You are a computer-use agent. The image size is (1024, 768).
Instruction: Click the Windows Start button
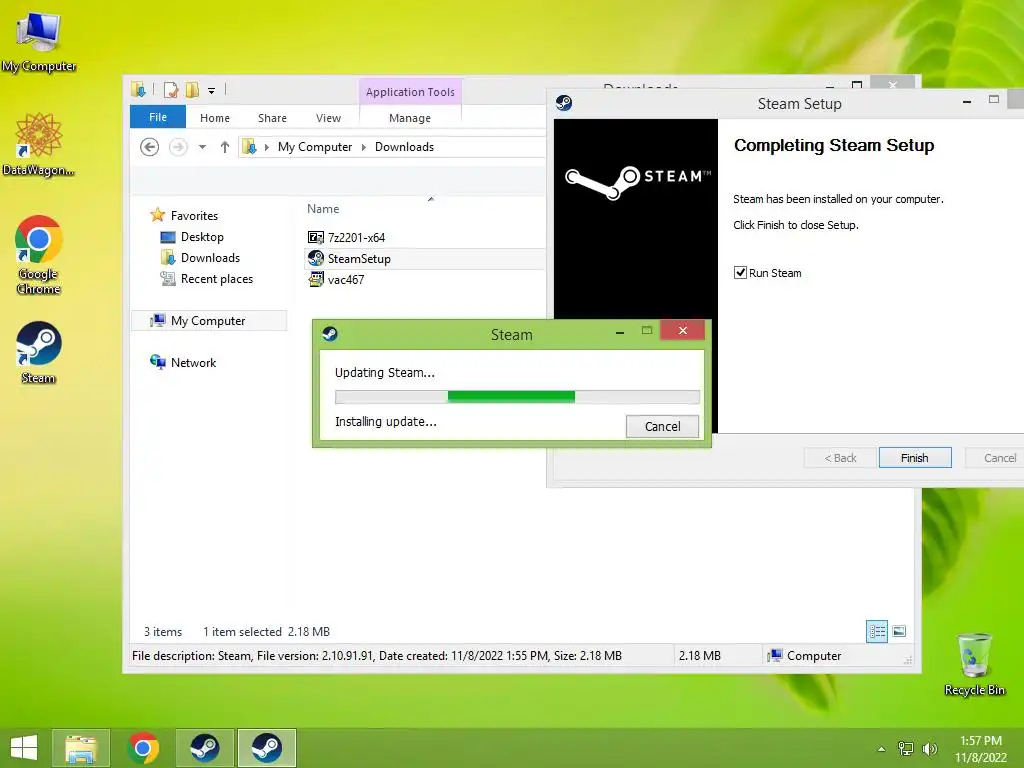pyautogui.click(x=24, y=748)
